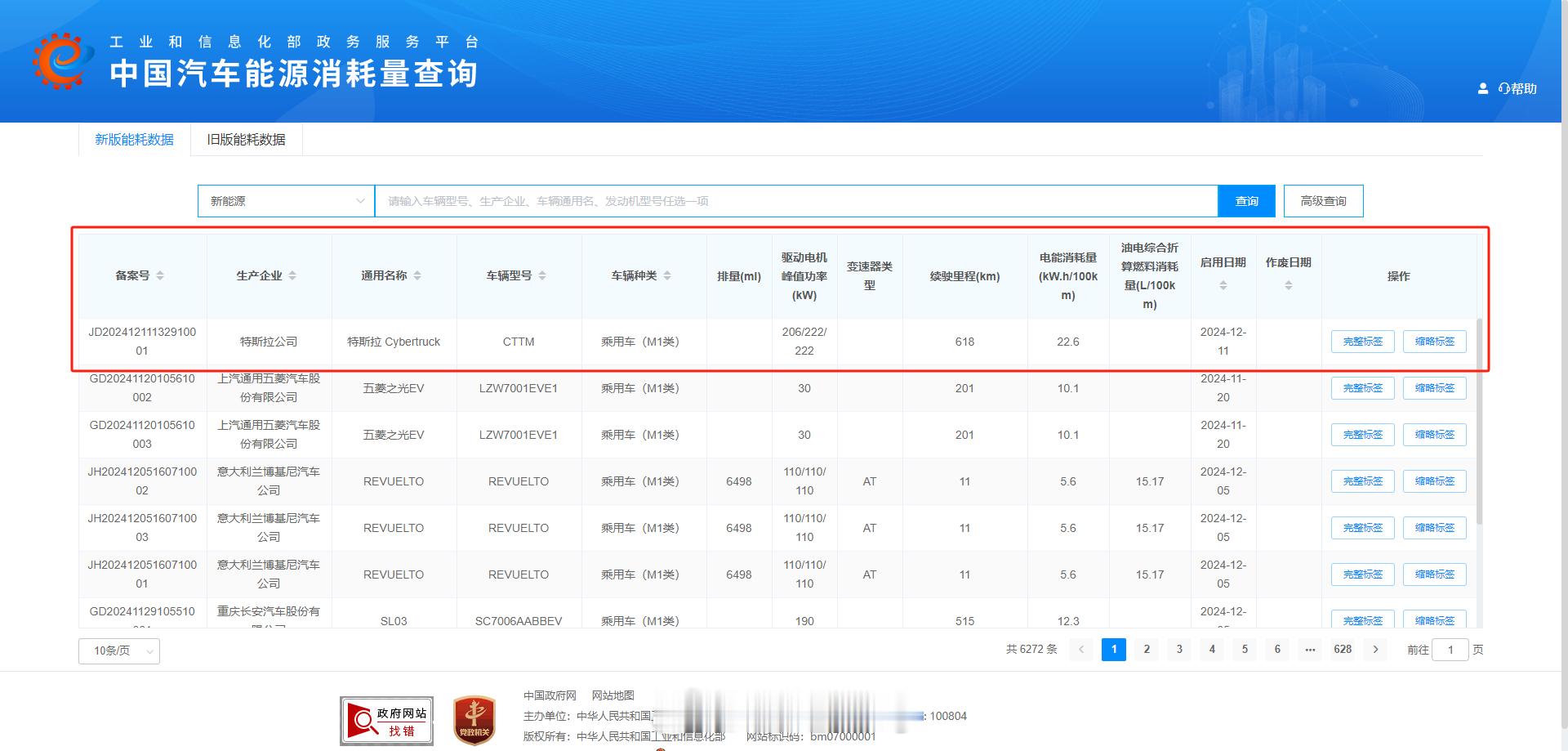The image size is (1568, 751).
Task: Open 完整标签 for JH20241205160710001 row
Action: point(1362,574)
